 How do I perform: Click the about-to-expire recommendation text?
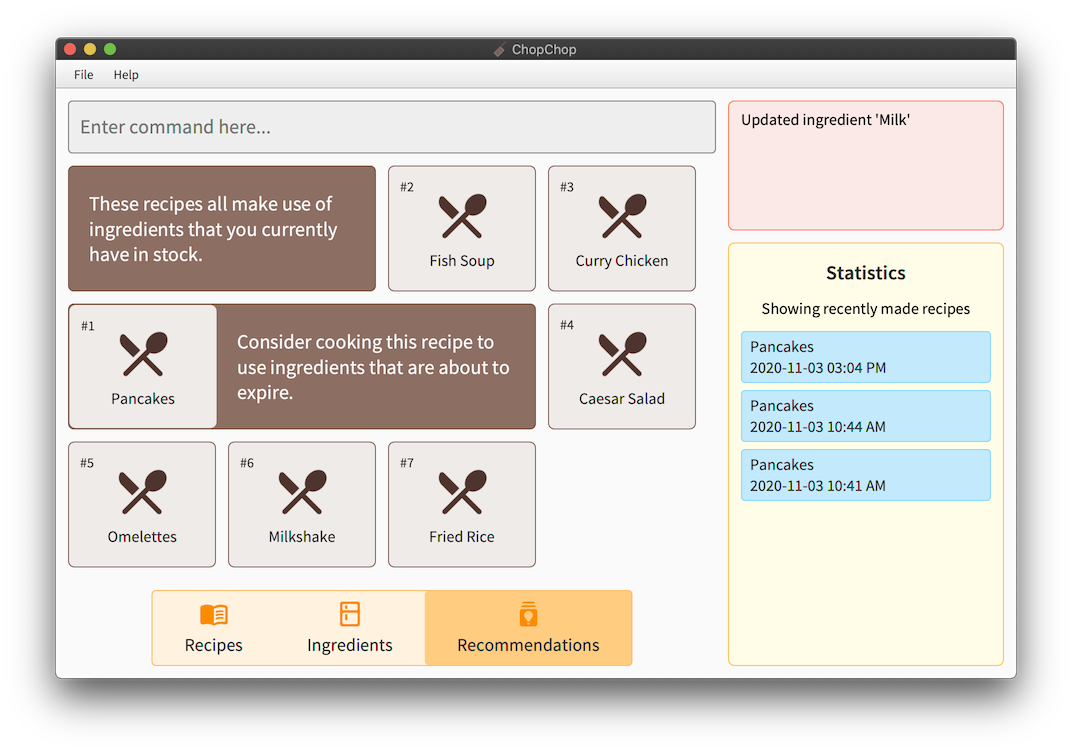click(x=373, y=367)
